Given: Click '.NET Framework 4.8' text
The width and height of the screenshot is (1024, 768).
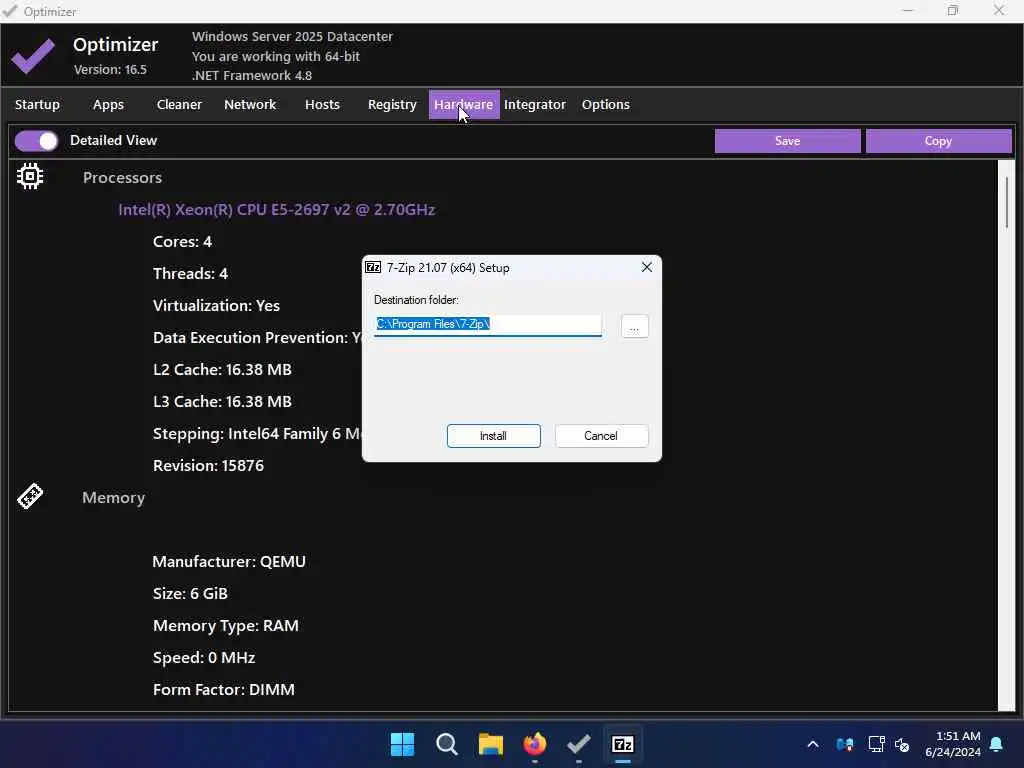Looking at the screenshot, I should click(252, 75).
